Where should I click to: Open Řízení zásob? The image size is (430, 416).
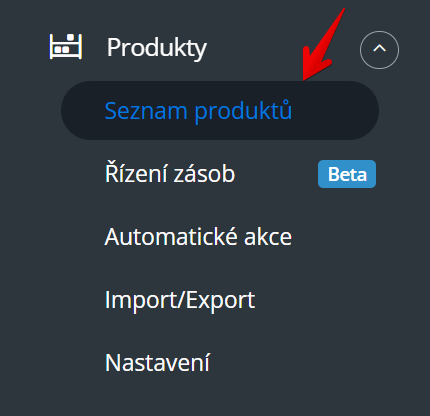(170, 174)
